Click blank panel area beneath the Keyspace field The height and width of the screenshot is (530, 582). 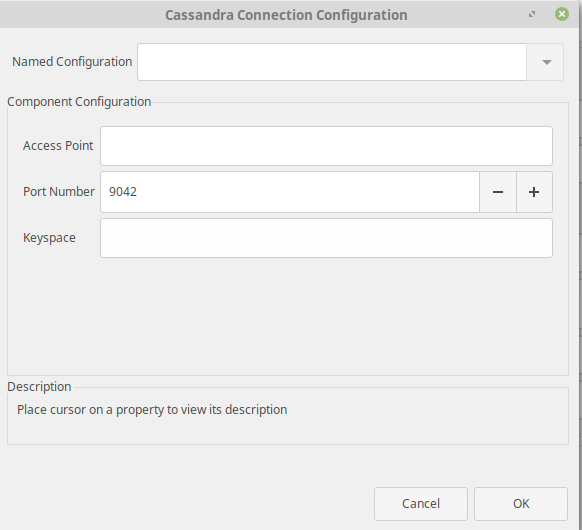click(288, 315)
